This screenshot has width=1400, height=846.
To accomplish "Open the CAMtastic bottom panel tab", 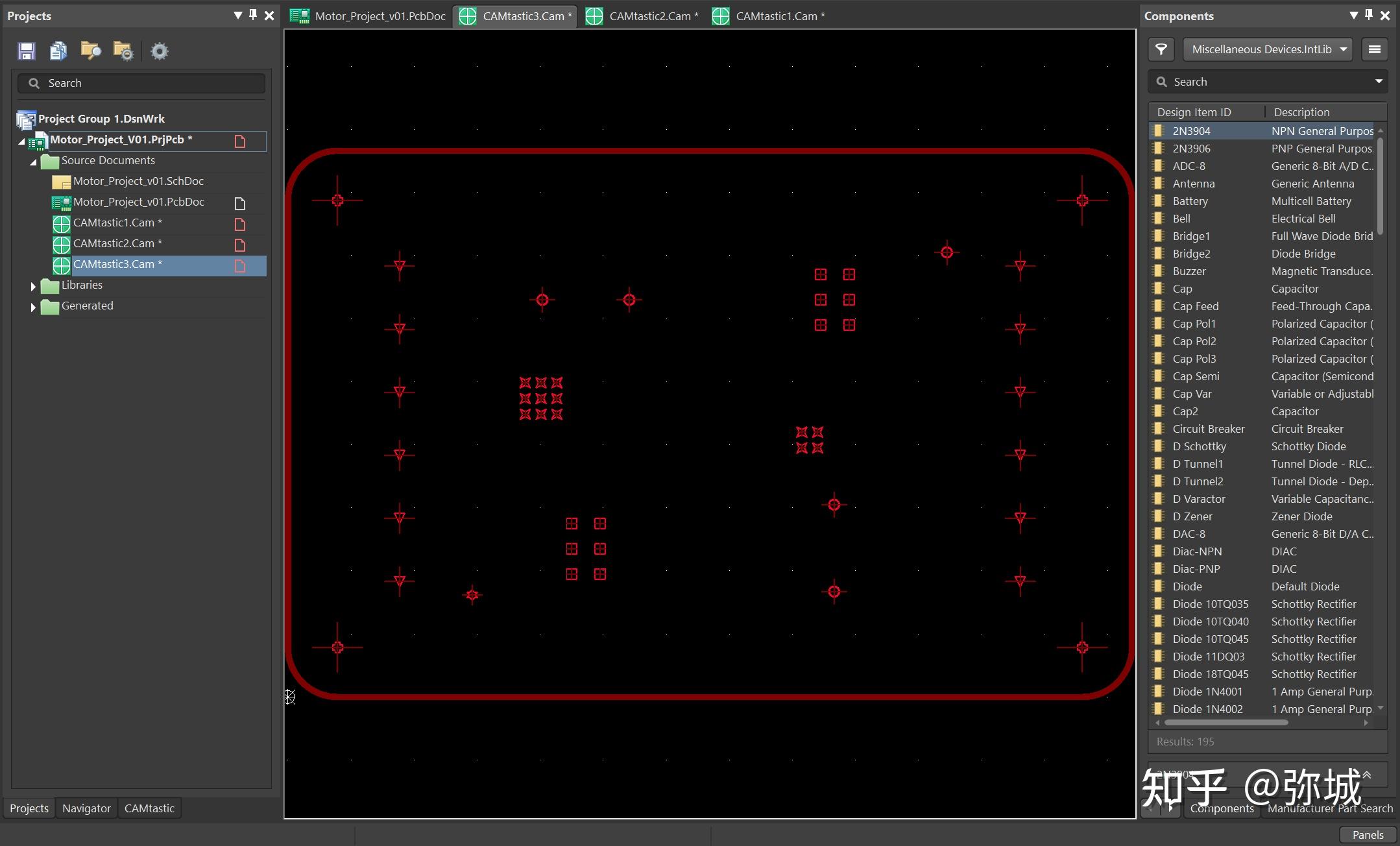I will click(x=149, y=808).
